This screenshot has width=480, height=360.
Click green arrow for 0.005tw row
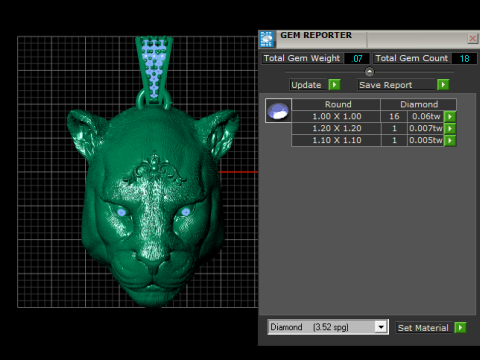(450, 141)
